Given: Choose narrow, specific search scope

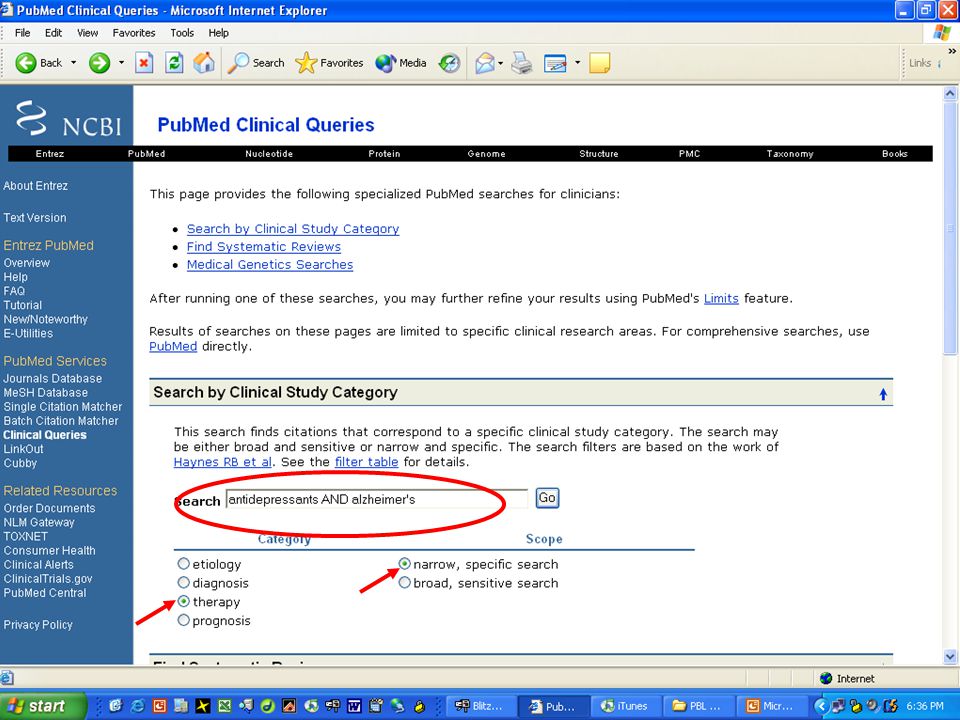Looking at the screenshot, I should pyautogui.click(x=404, y=563).
